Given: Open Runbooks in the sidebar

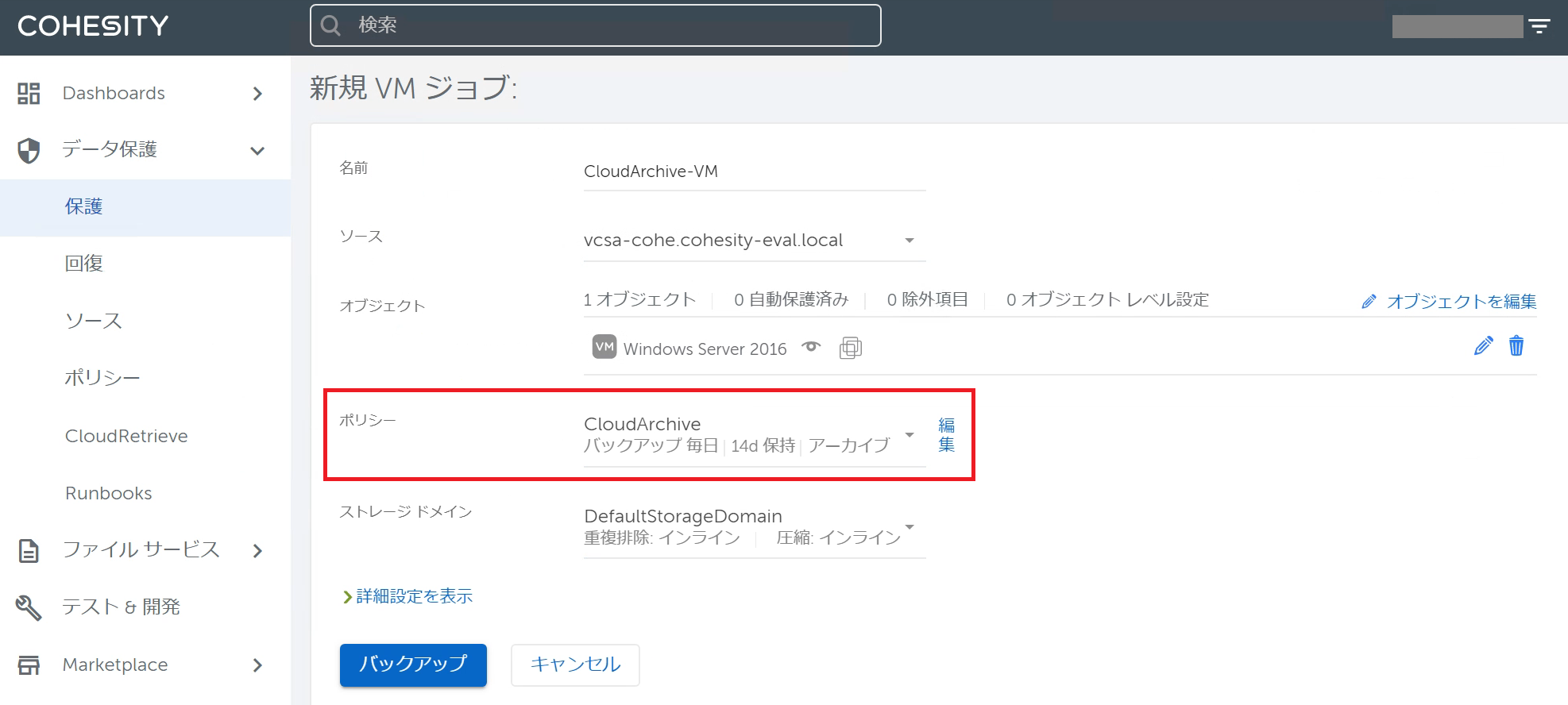Looking at the screenshot, I should coord(109,493).
